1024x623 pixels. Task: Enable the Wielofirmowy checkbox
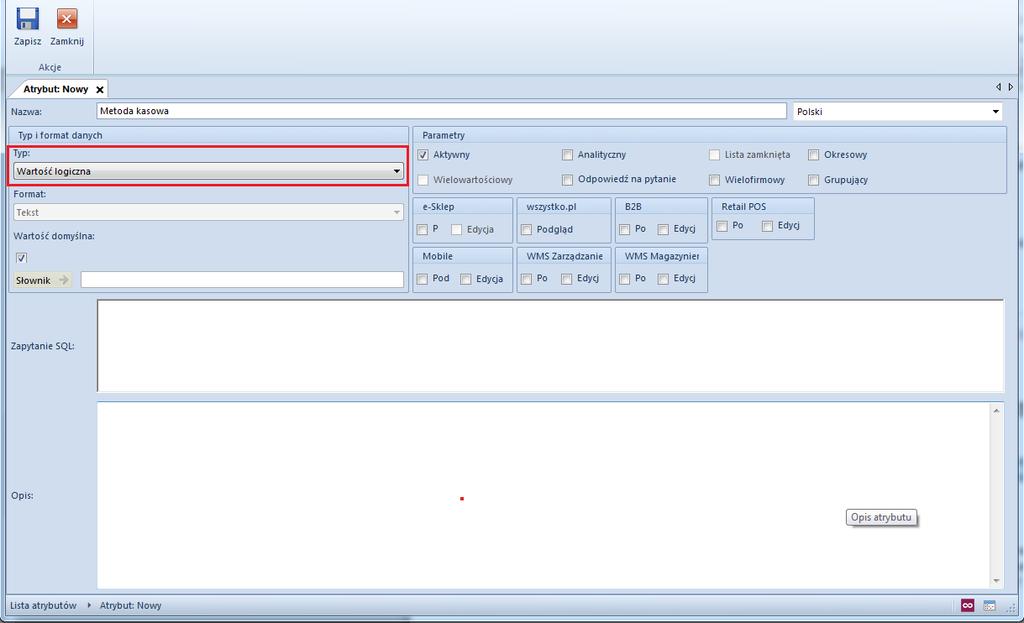pos(714,180)
